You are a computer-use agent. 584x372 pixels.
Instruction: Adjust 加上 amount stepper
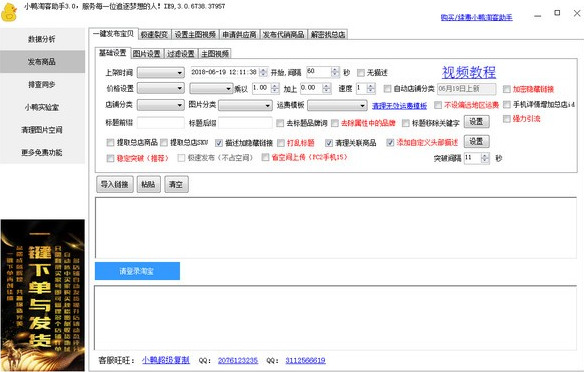[327, 88]
